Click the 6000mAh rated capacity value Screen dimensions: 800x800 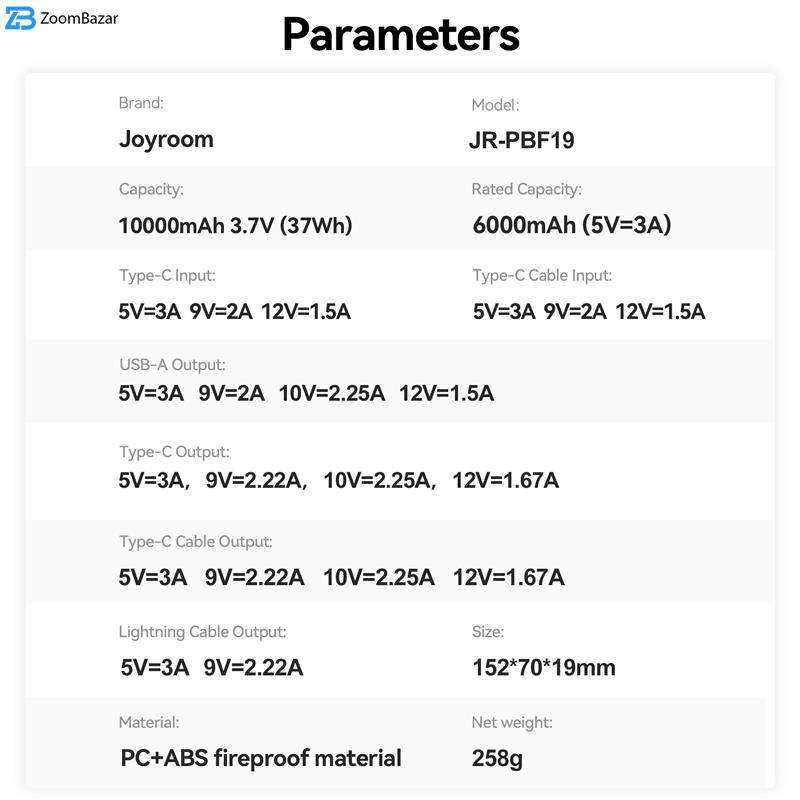click(571, 225)
